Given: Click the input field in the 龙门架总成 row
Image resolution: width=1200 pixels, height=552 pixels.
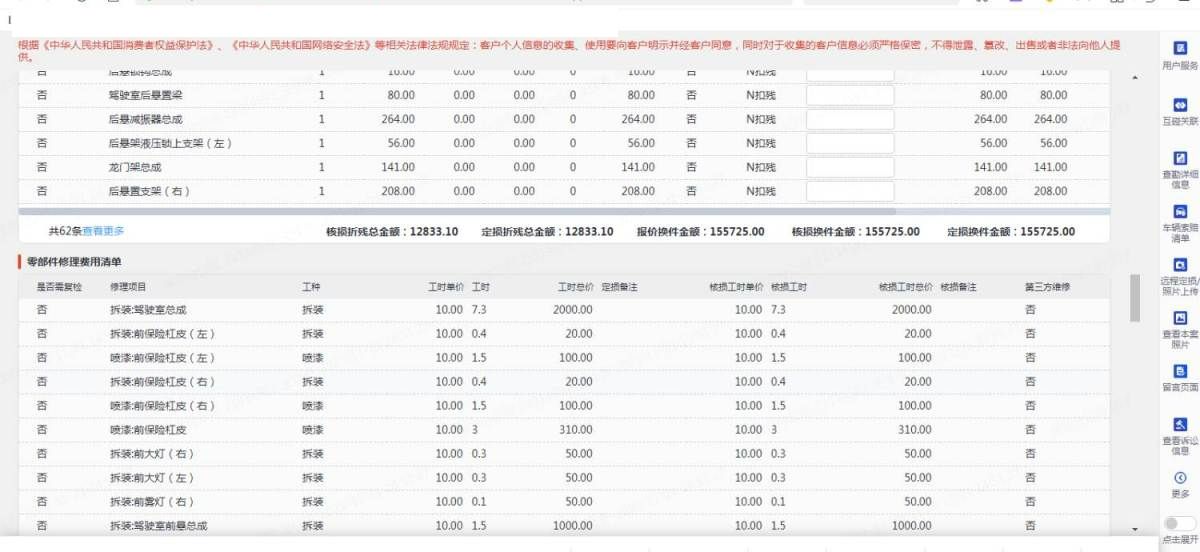Looking at the screenshot, I should pos(850,167).
